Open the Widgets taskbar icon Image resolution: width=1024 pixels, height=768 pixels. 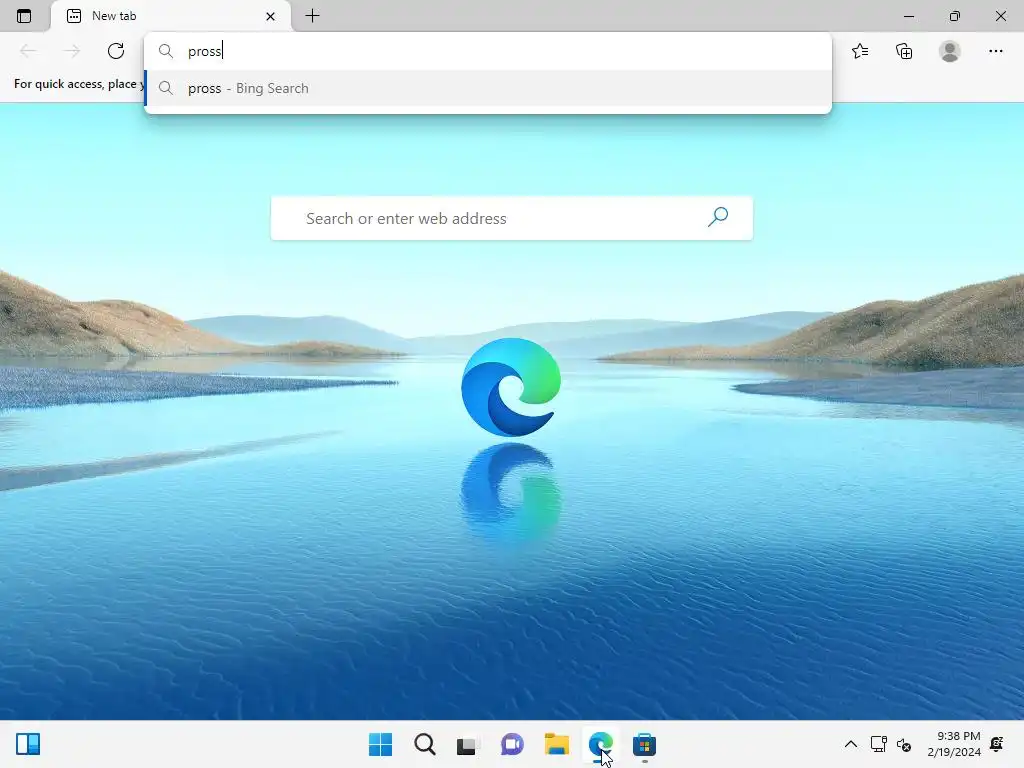click(28, 744)
